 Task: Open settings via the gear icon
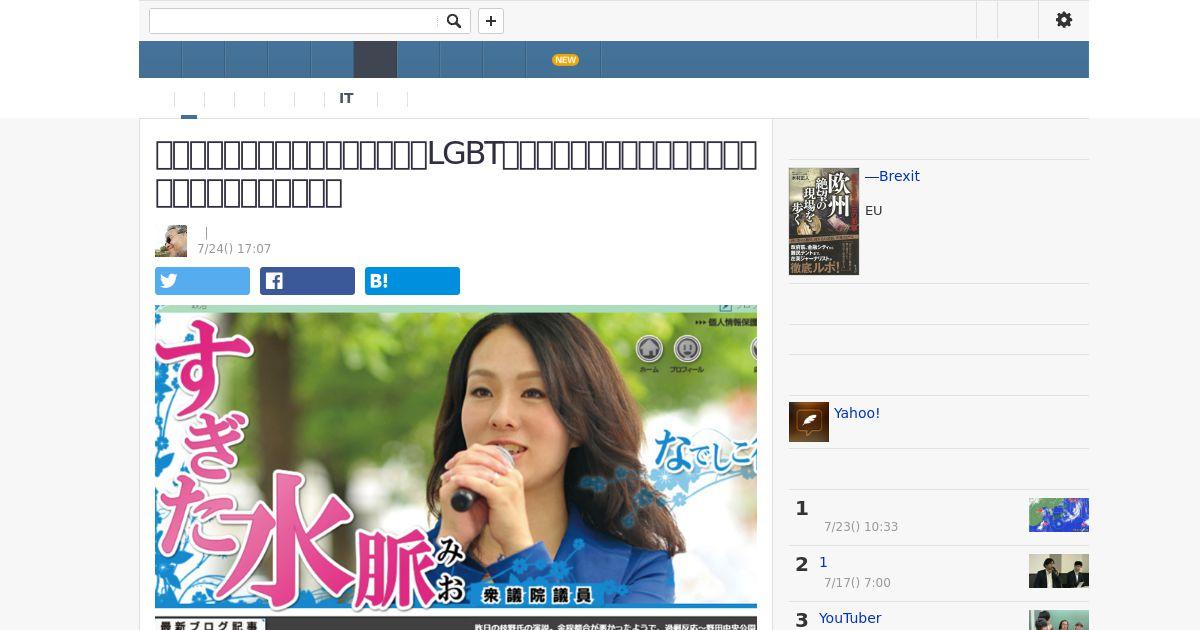[x=1064, y=20]
